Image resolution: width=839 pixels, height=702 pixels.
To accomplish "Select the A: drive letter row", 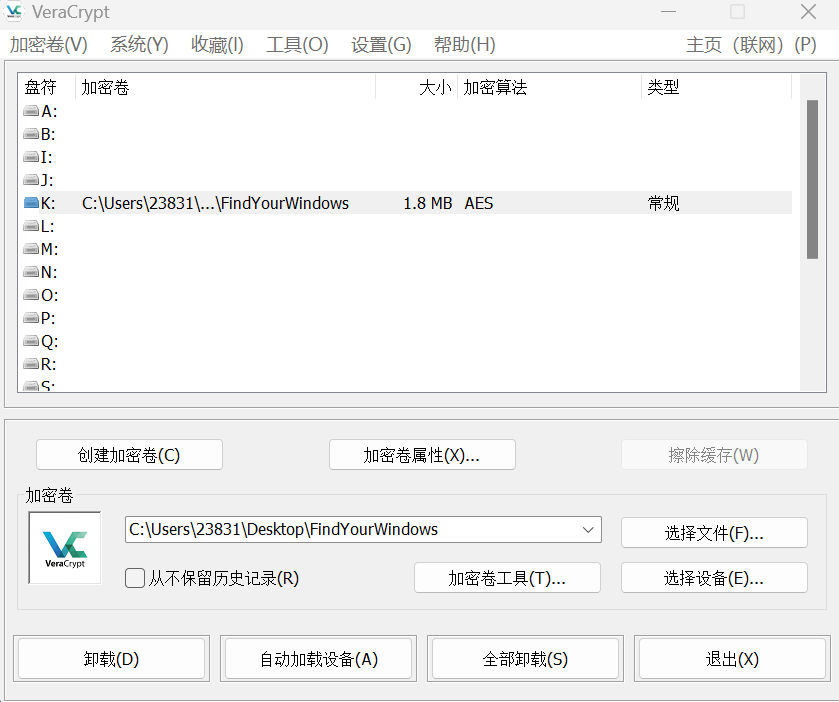I will pyautogui.click(x=407, y=111).
